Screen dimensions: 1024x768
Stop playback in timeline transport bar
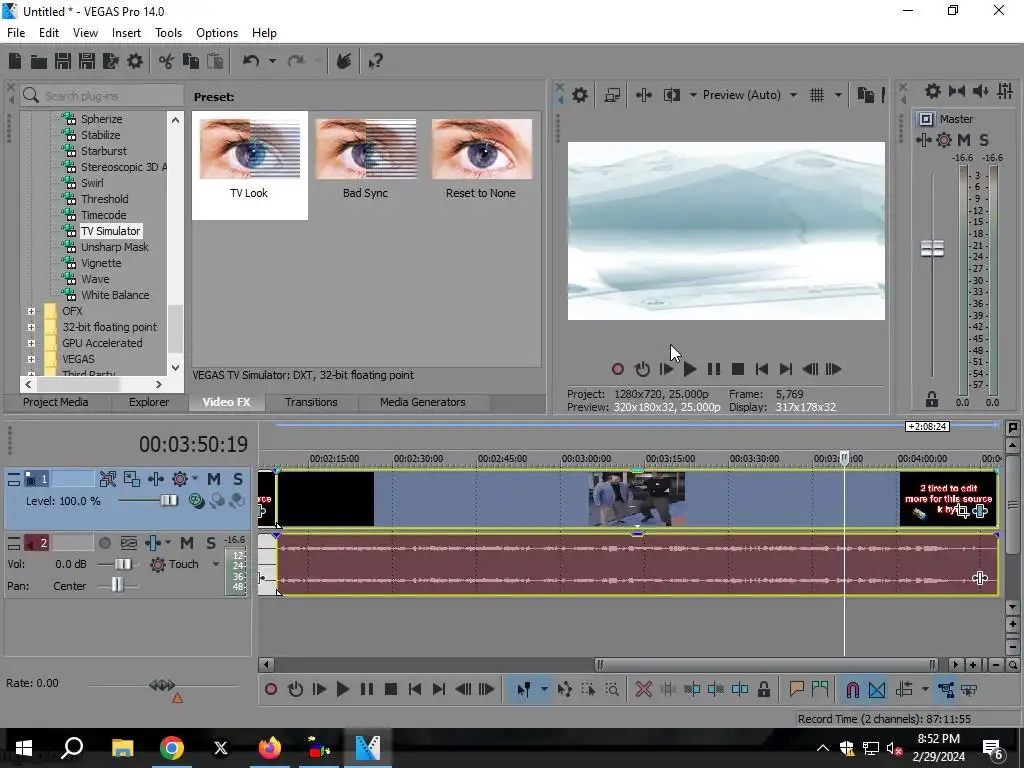(391, 689)
